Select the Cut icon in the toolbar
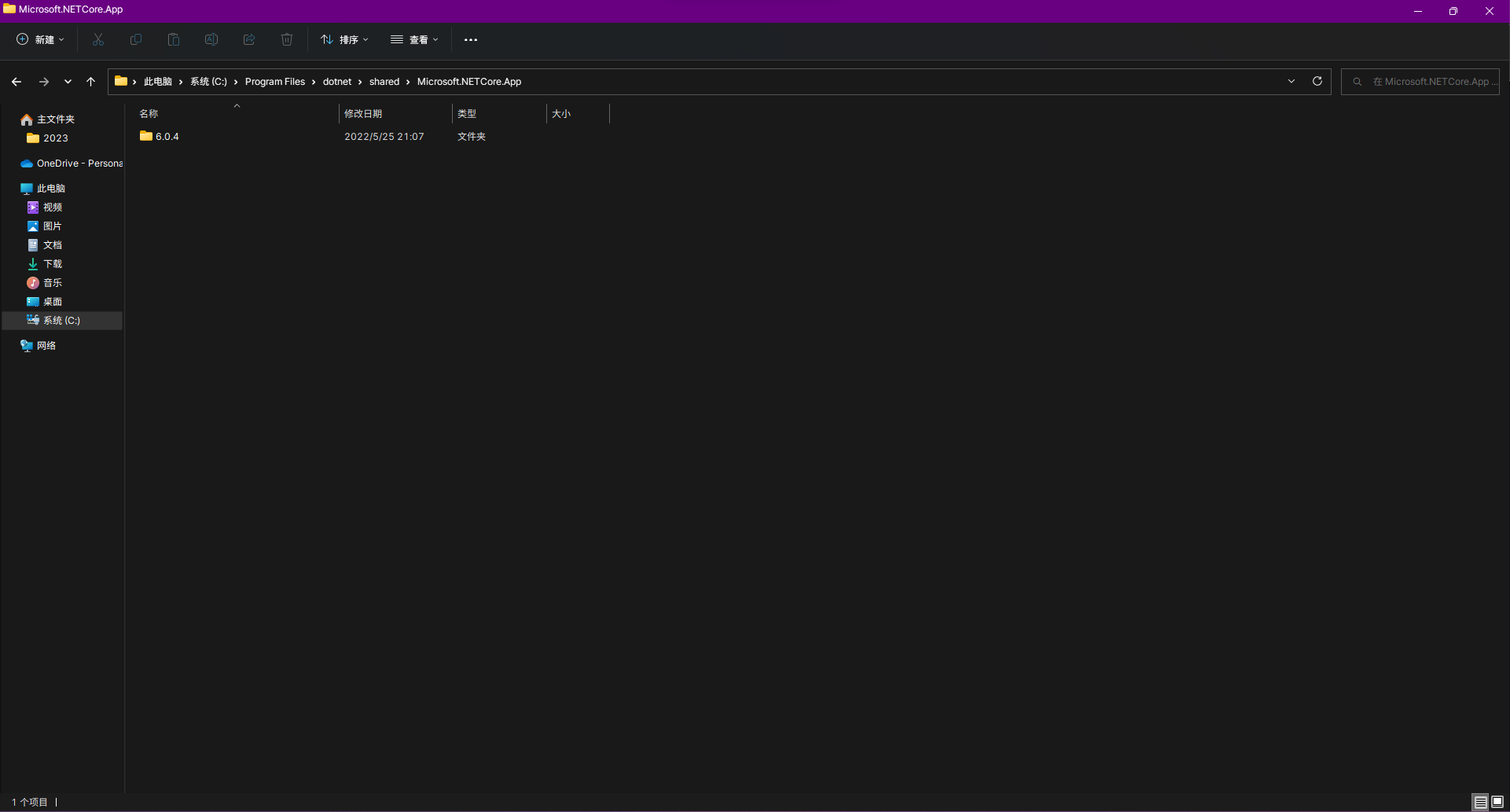The width and height of the screenshot is (1510, 812). [97, 39]
